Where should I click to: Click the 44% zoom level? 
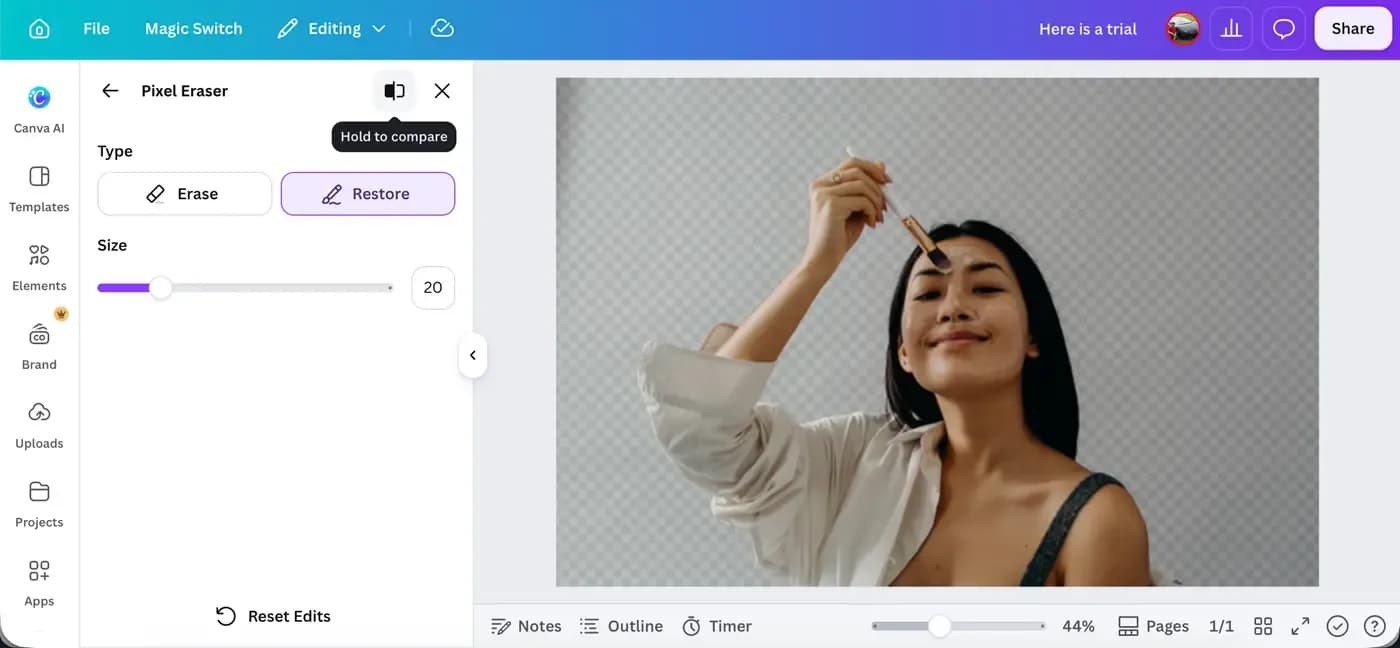tap(1078, 626)
